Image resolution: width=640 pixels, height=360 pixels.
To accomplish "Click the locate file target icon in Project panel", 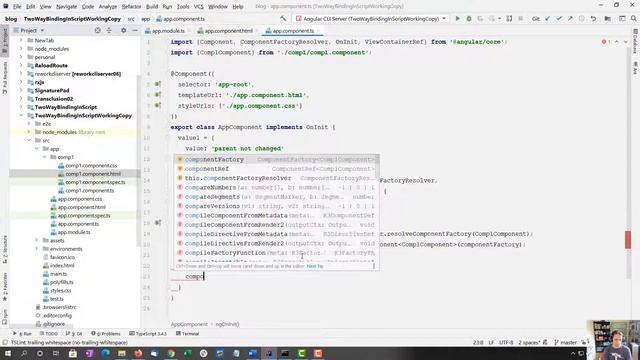I will coord(98,30).
